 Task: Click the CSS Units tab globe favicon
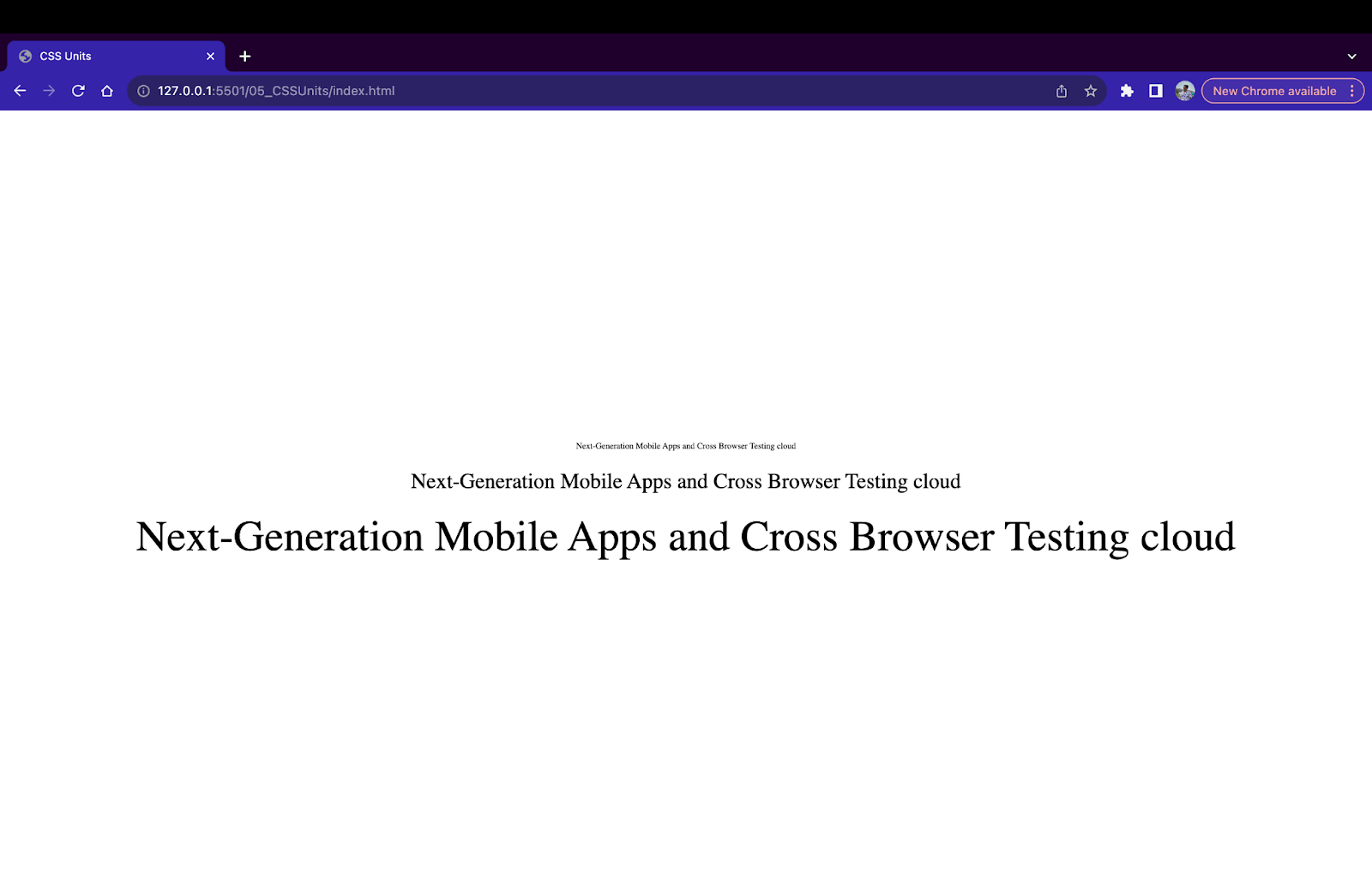[26, 57]
